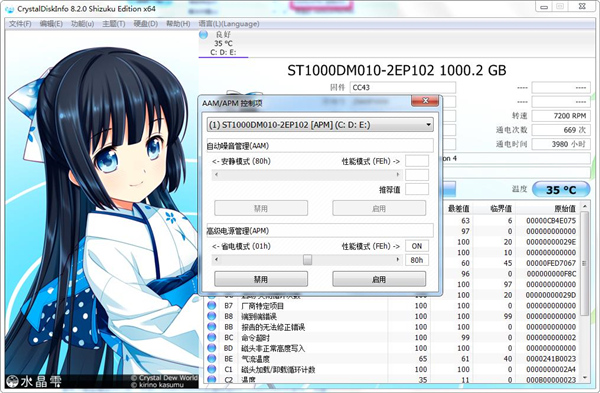Click the status orb on row B8
Screen dimensions: 600x393
[211, 316]
